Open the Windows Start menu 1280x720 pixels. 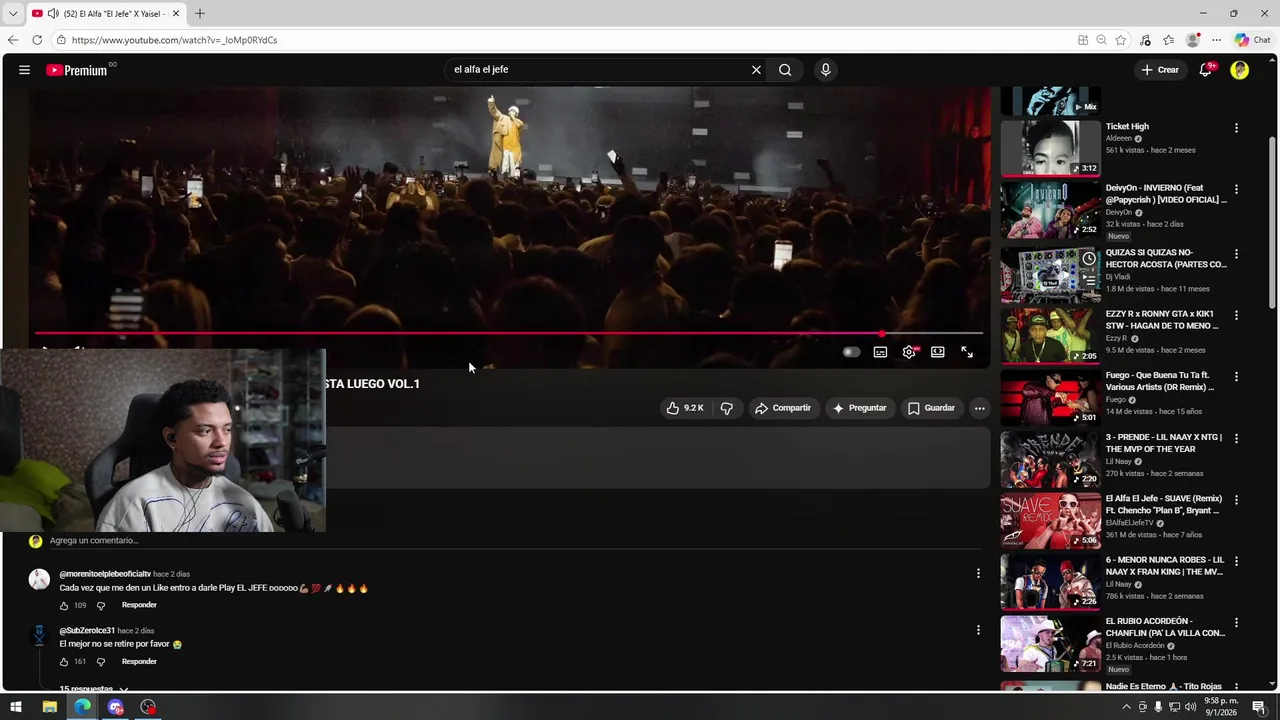click(x=16, y=707)
